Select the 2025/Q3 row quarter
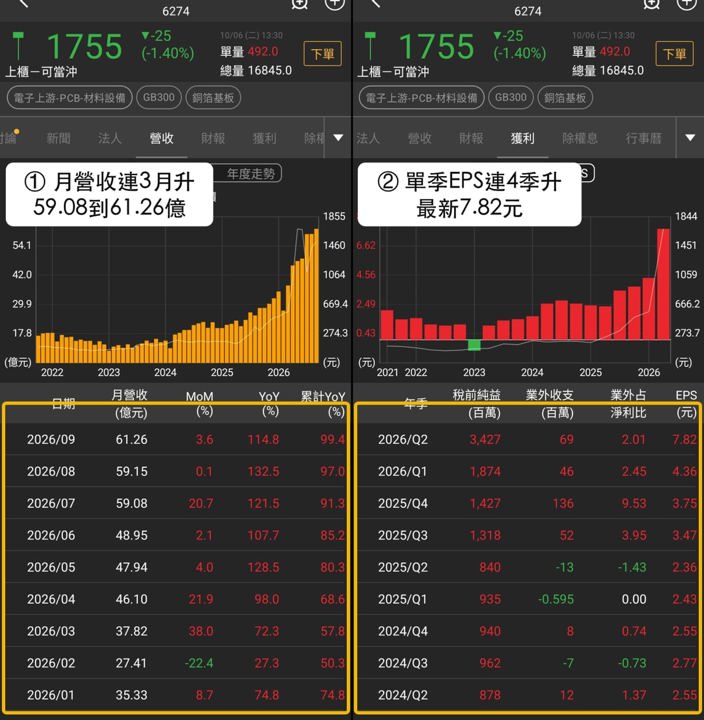Viewport: 704px width, 720px height. (x=403, y=535)
